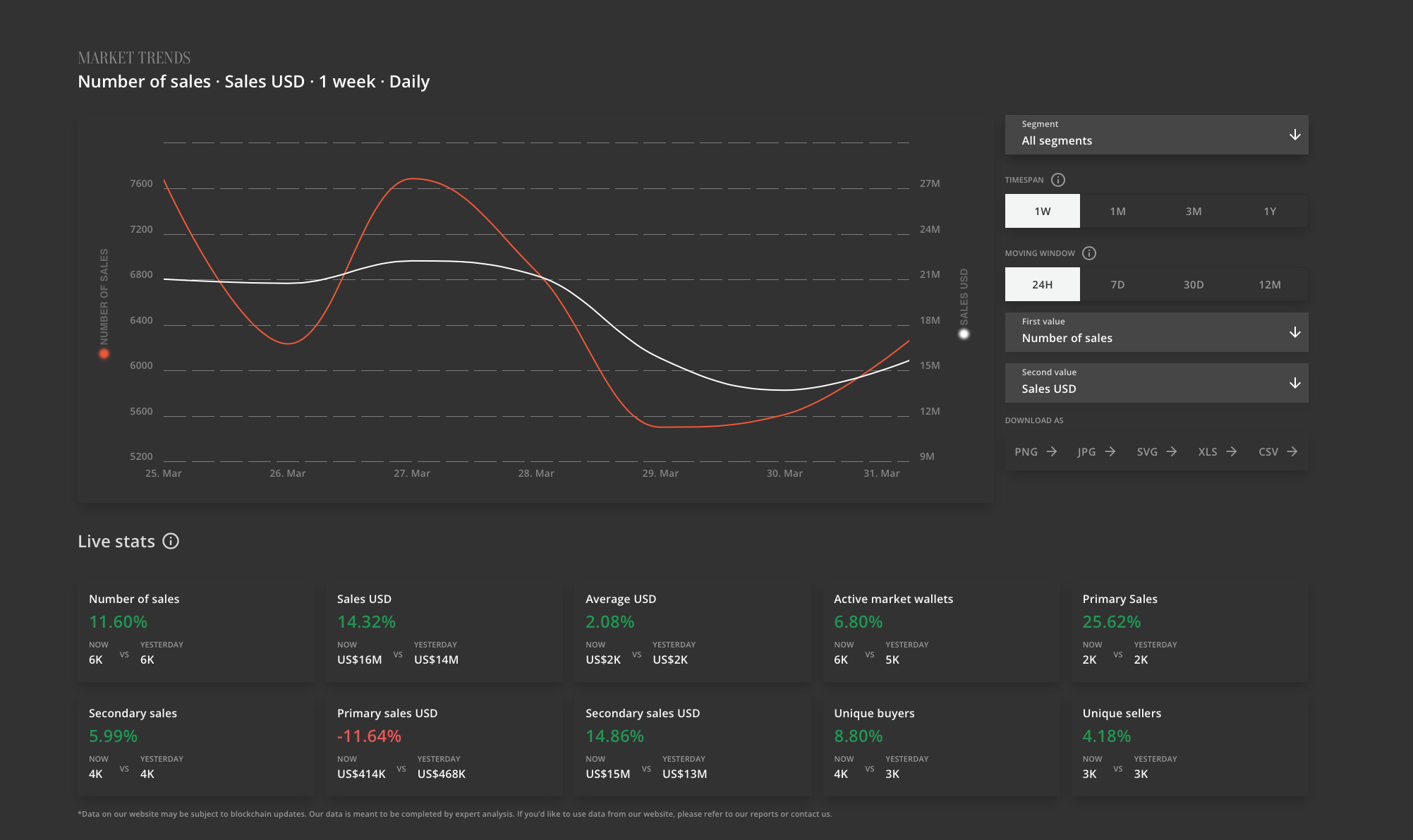Screen dimensions: 1413x840
Task: Click the Live stats info icon
Action: tap(171, 541)
